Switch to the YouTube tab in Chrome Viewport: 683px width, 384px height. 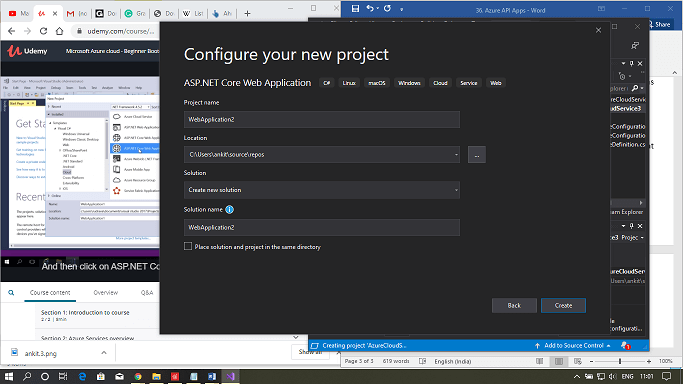click(x=18, y=13)
